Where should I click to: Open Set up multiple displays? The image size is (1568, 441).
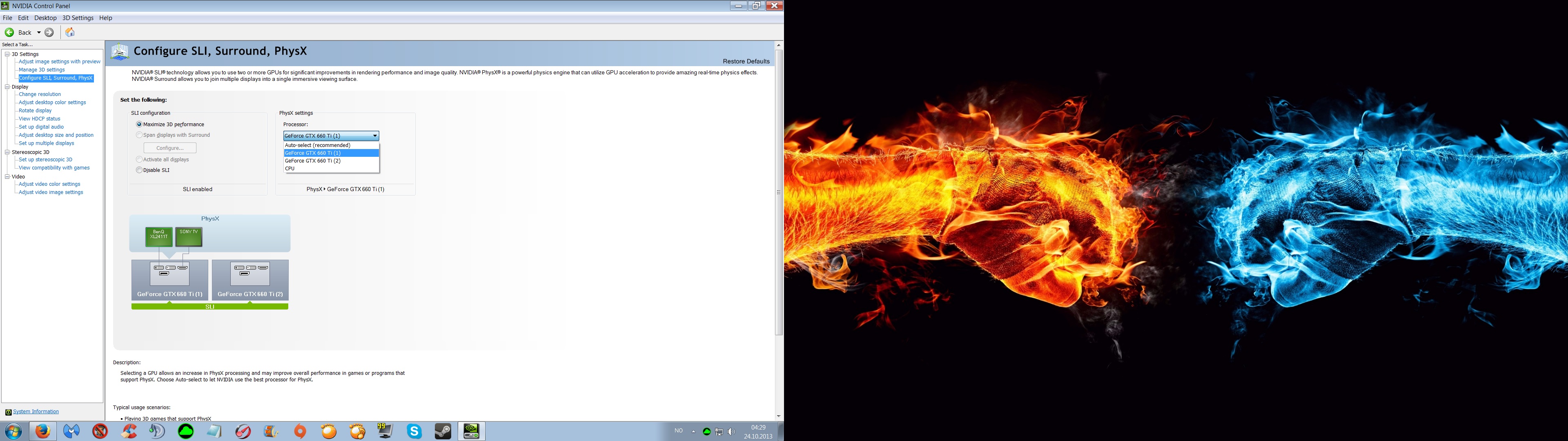tap(46, 143)
